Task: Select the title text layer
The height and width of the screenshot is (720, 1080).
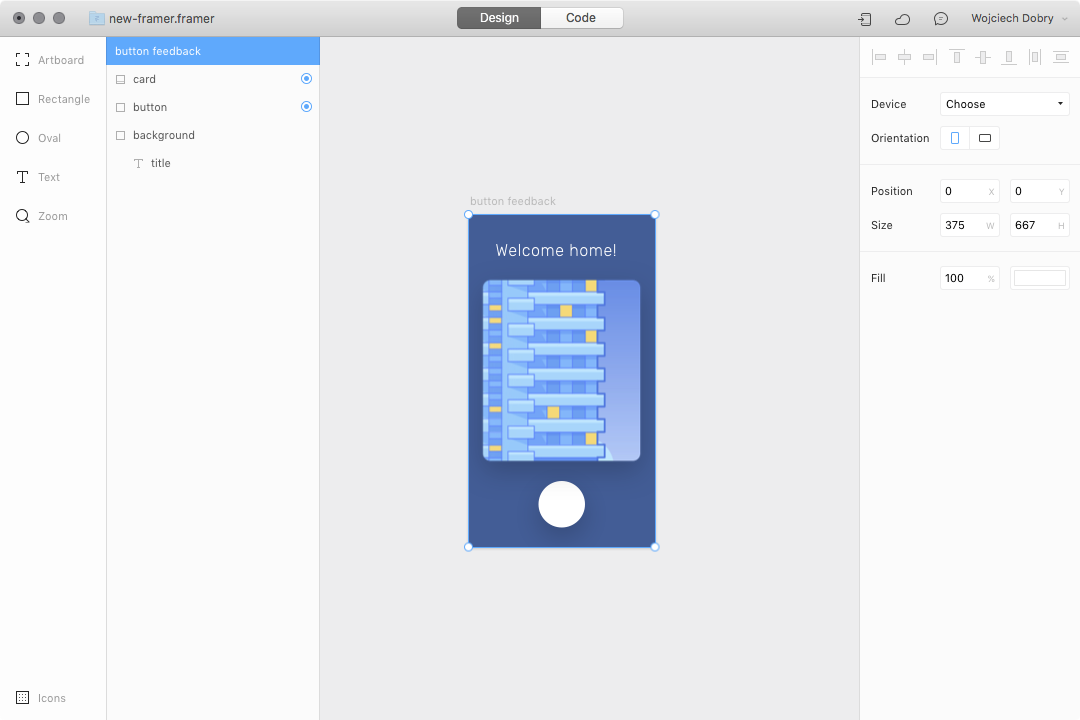Action: click(160, 163)
